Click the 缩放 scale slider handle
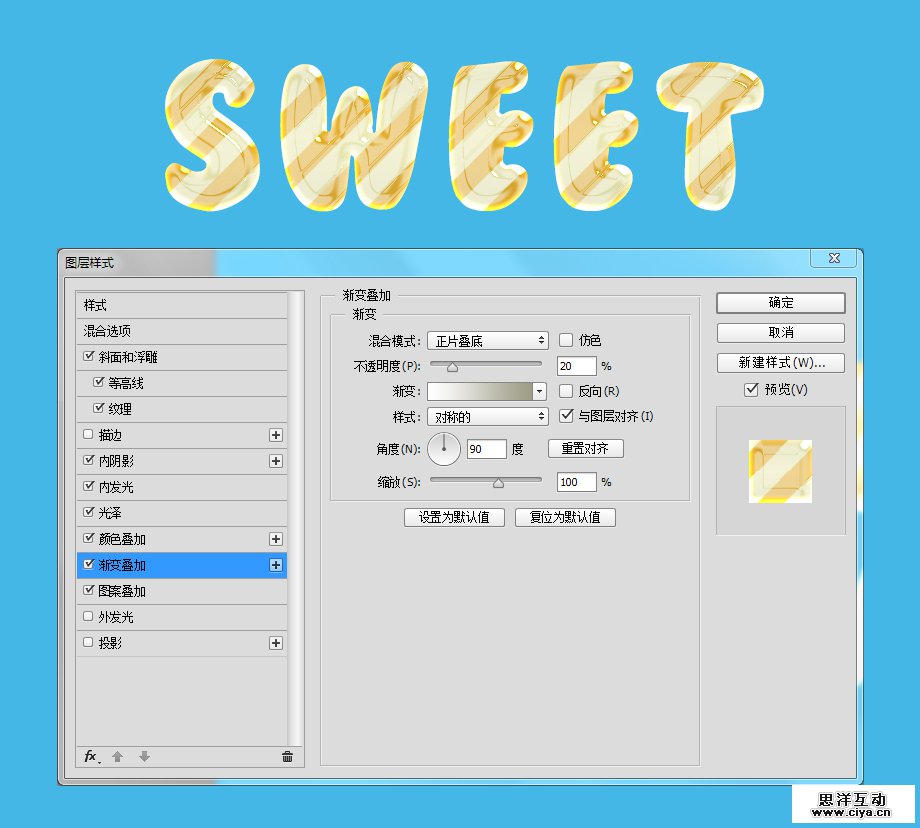This screenshot has height=828, width=920. coord(498,483)
